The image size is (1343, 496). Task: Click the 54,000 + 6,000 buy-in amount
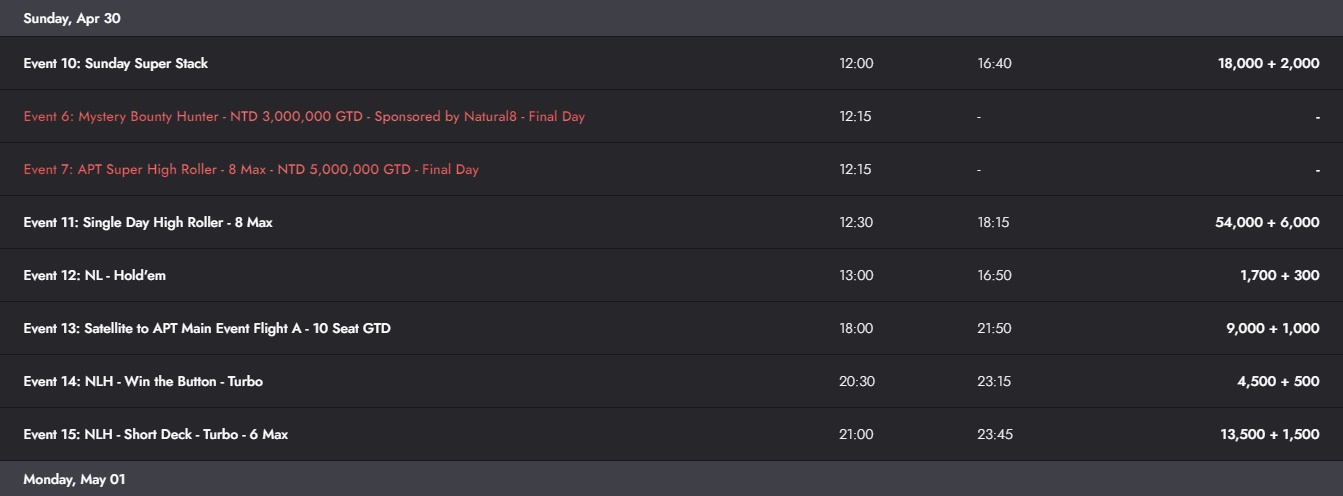click(1267, 222)
